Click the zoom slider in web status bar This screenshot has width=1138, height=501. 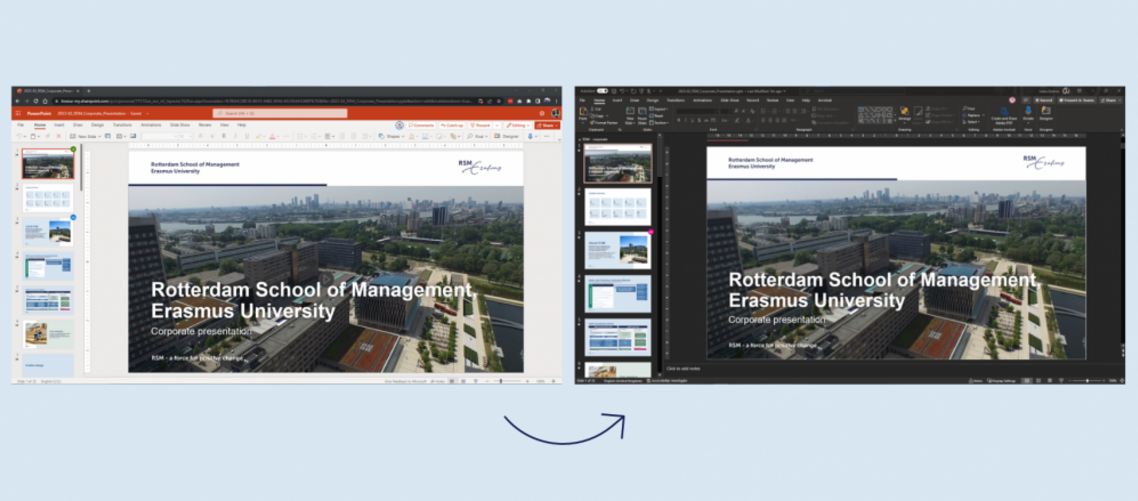507,381
